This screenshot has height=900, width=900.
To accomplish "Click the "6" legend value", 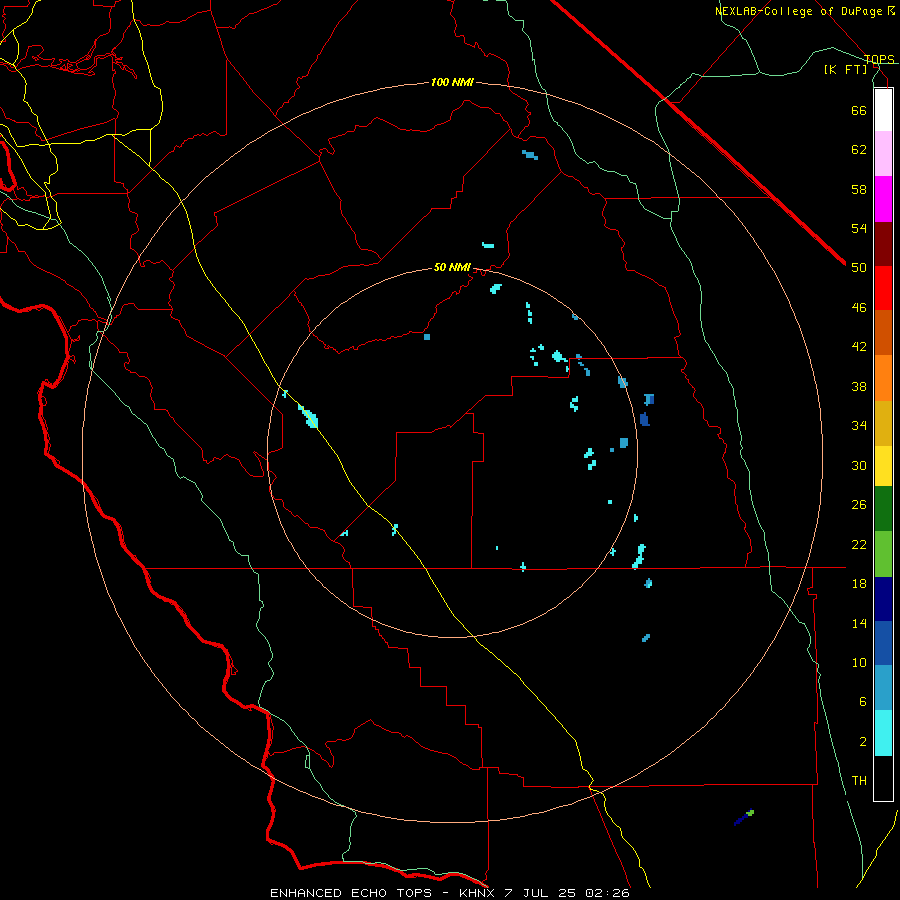I will 863,702.
